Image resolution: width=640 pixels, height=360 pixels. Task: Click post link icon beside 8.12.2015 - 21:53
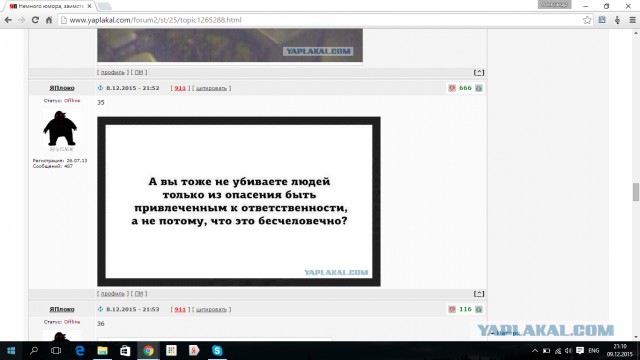click(x=100, y=309)
